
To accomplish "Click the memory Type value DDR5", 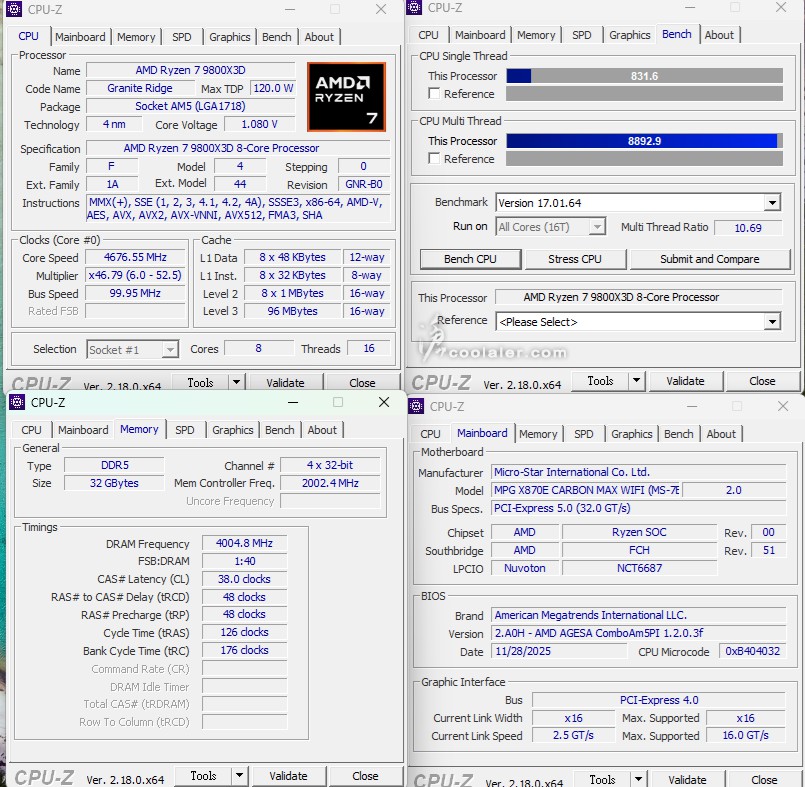I will (114, 465).
